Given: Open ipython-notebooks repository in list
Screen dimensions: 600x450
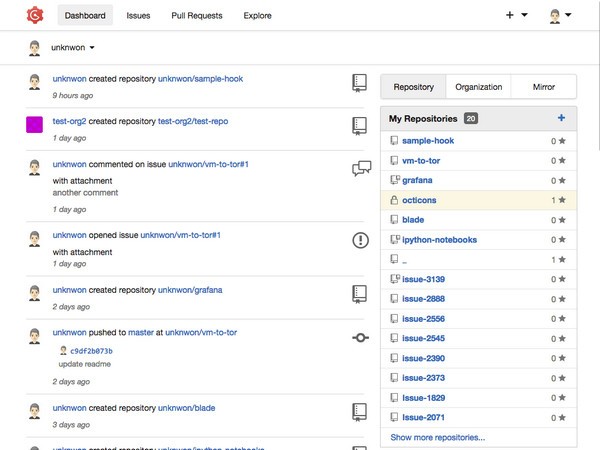Looking at the screenshot, I should pyautogui.click(x=439, y=240).
